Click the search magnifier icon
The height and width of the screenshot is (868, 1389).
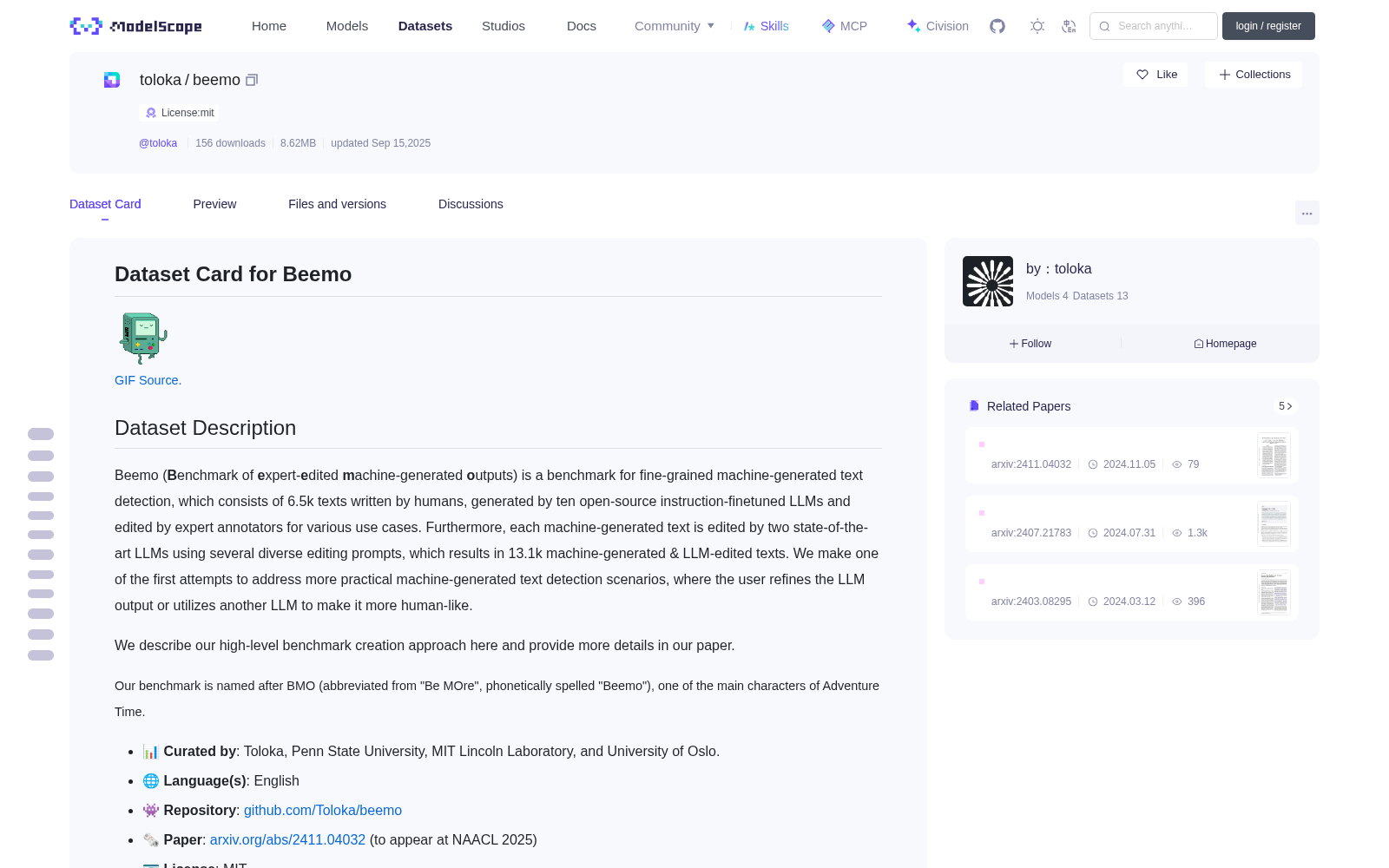coord(1105,26)
